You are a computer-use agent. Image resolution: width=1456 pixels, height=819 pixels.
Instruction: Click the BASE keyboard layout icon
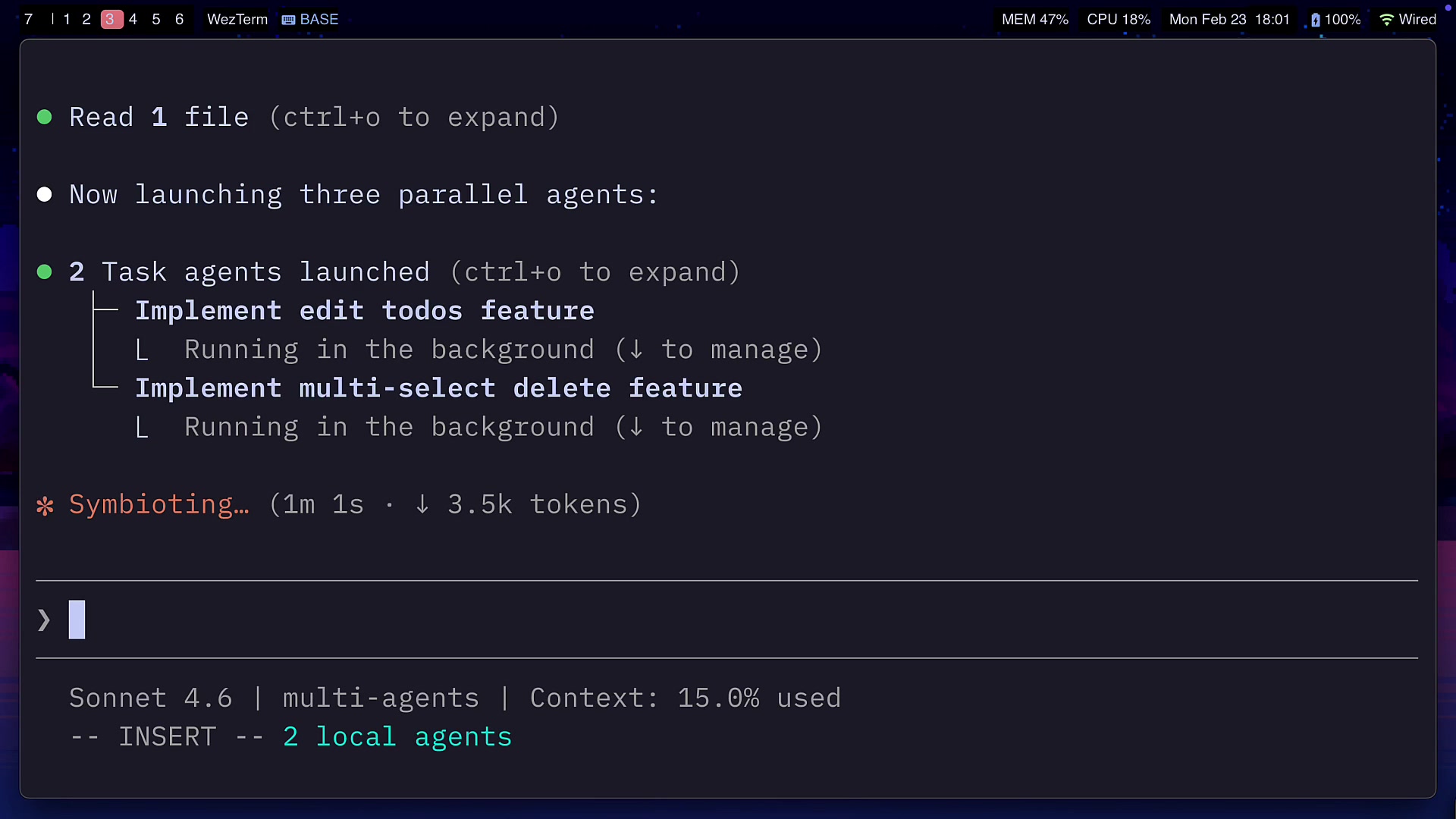click(287, 20)
